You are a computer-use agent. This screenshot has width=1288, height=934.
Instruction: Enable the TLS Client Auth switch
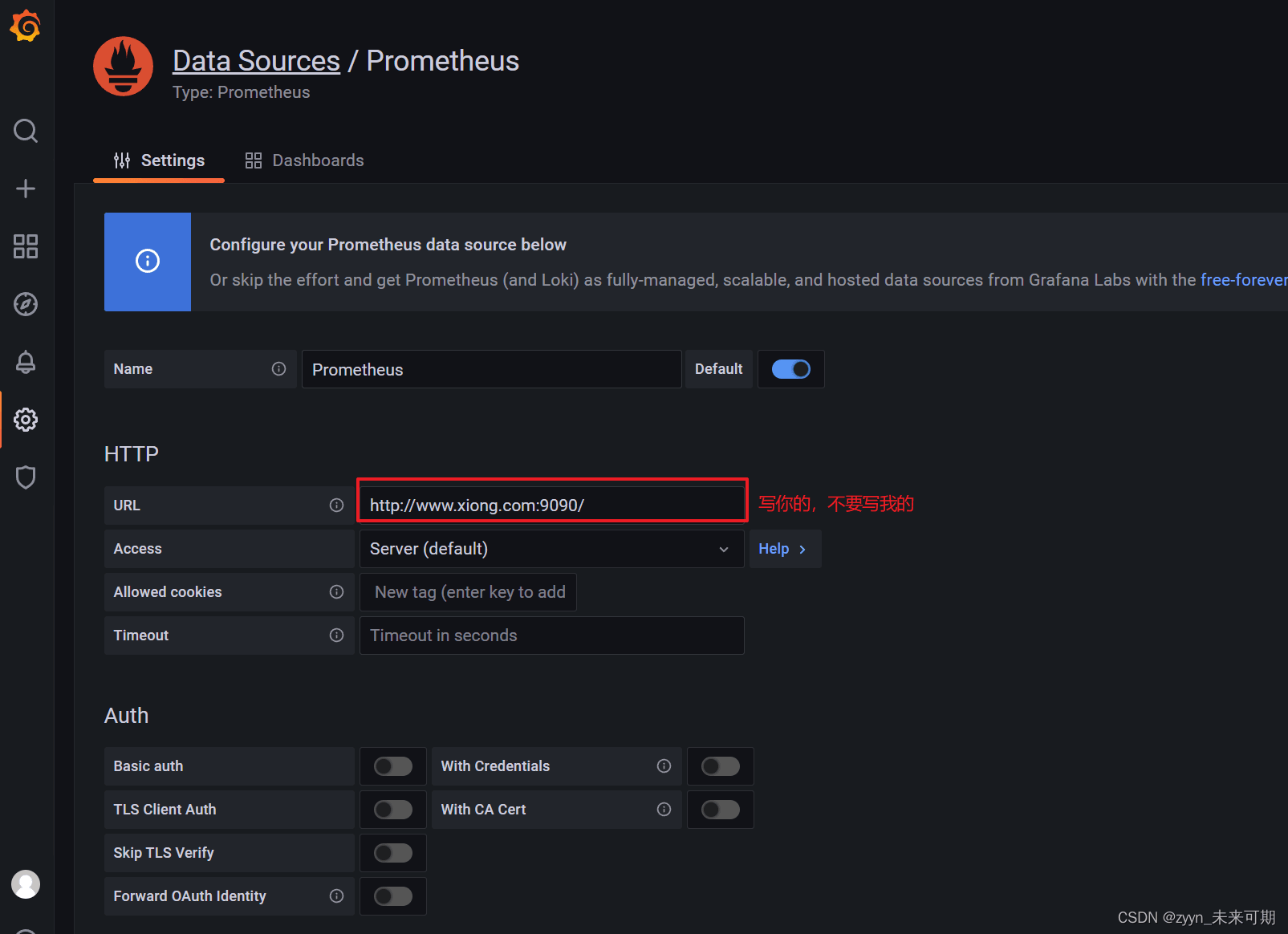393,810
